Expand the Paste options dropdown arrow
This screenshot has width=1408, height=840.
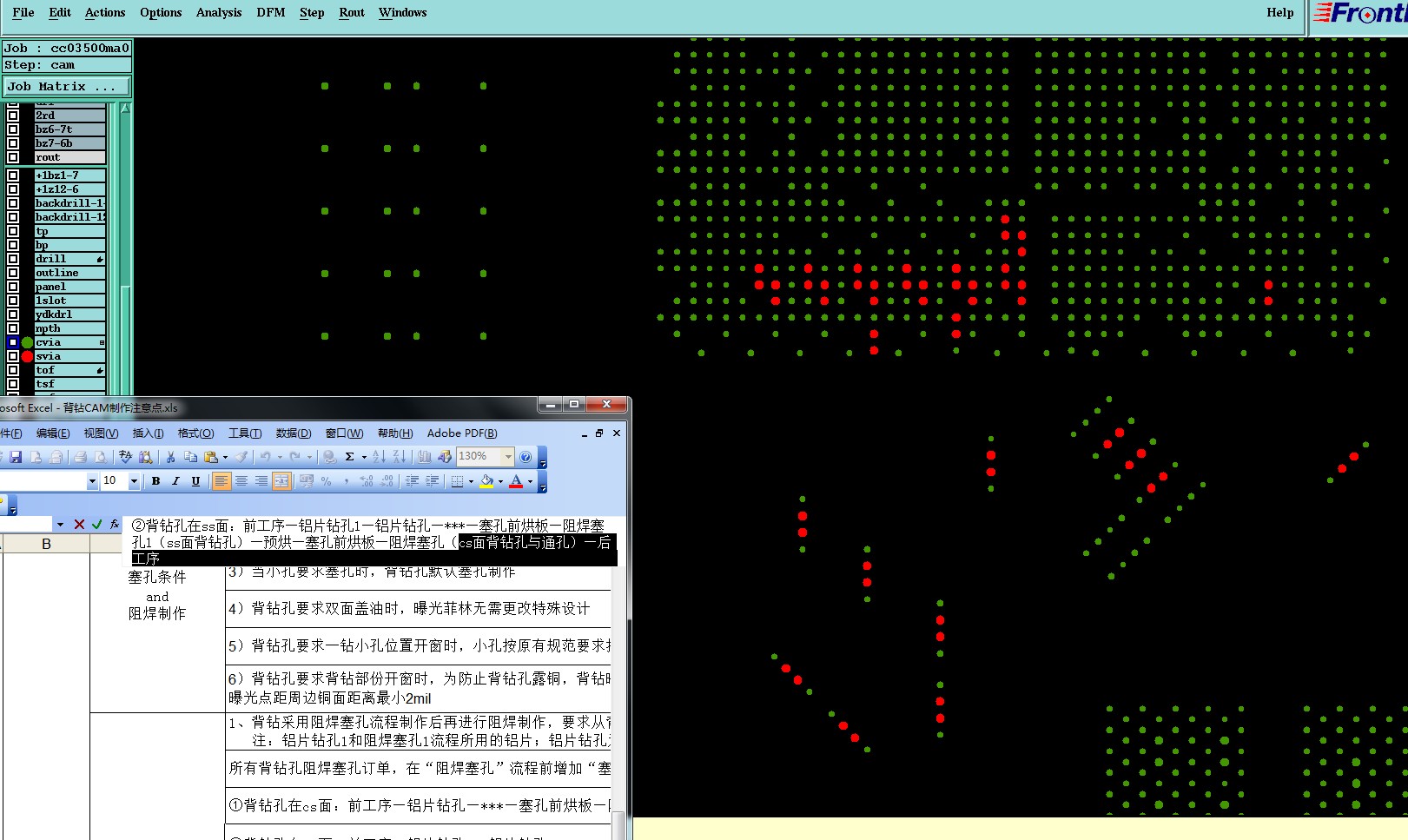click(x=225, y=457)
